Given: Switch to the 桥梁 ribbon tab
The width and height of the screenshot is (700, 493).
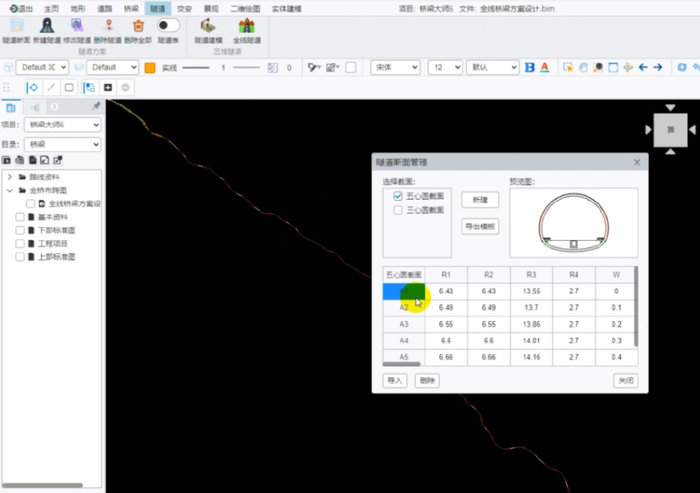Looking at the screenshot, I should pos(131,7).
